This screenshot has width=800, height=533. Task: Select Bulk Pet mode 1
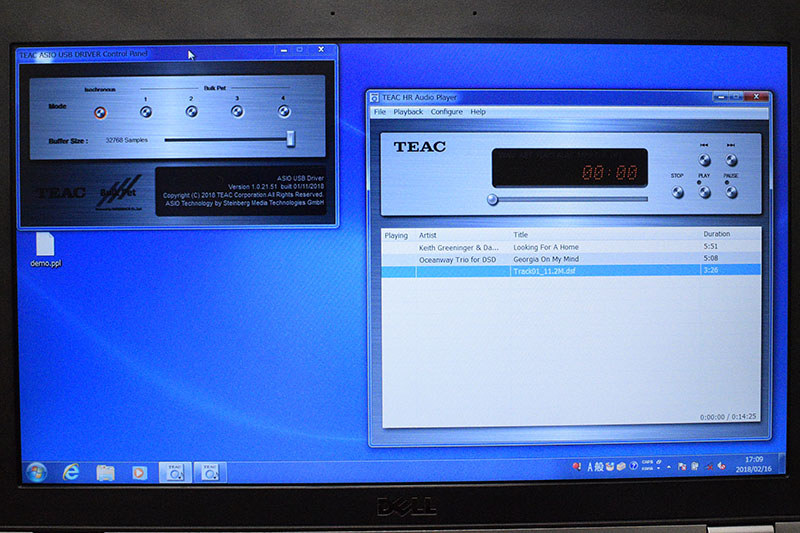[146, 112]
